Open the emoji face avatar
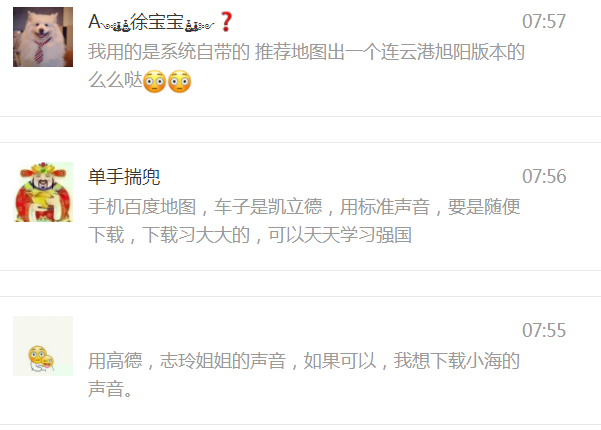 pos(43,346)
